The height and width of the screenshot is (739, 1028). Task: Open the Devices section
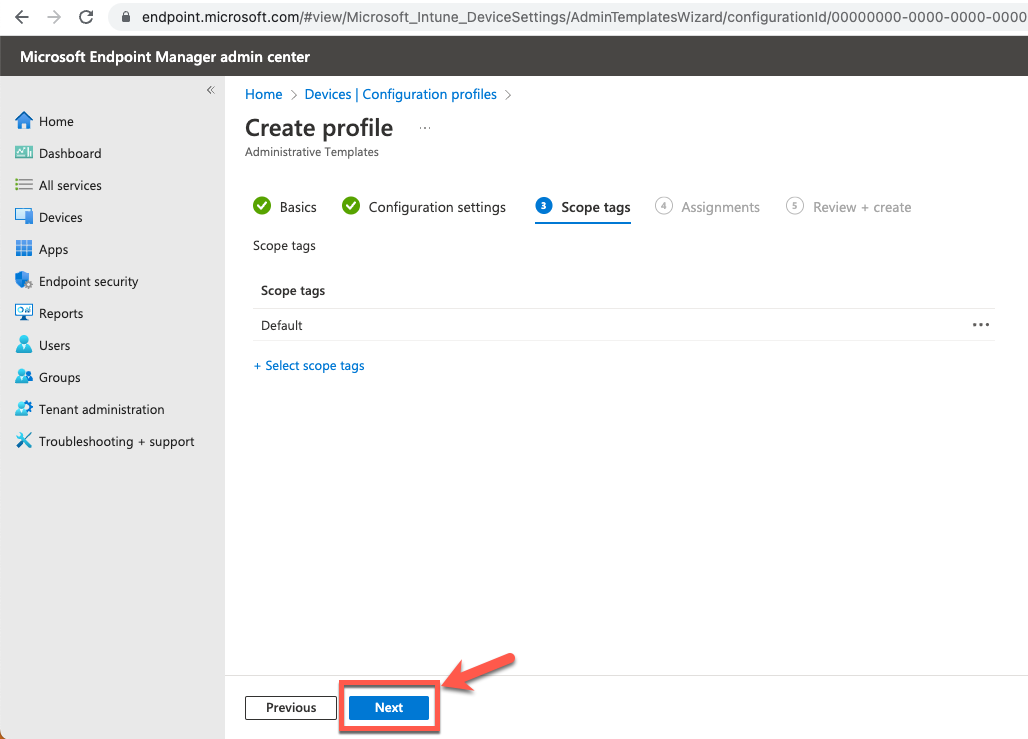(61, 217)
